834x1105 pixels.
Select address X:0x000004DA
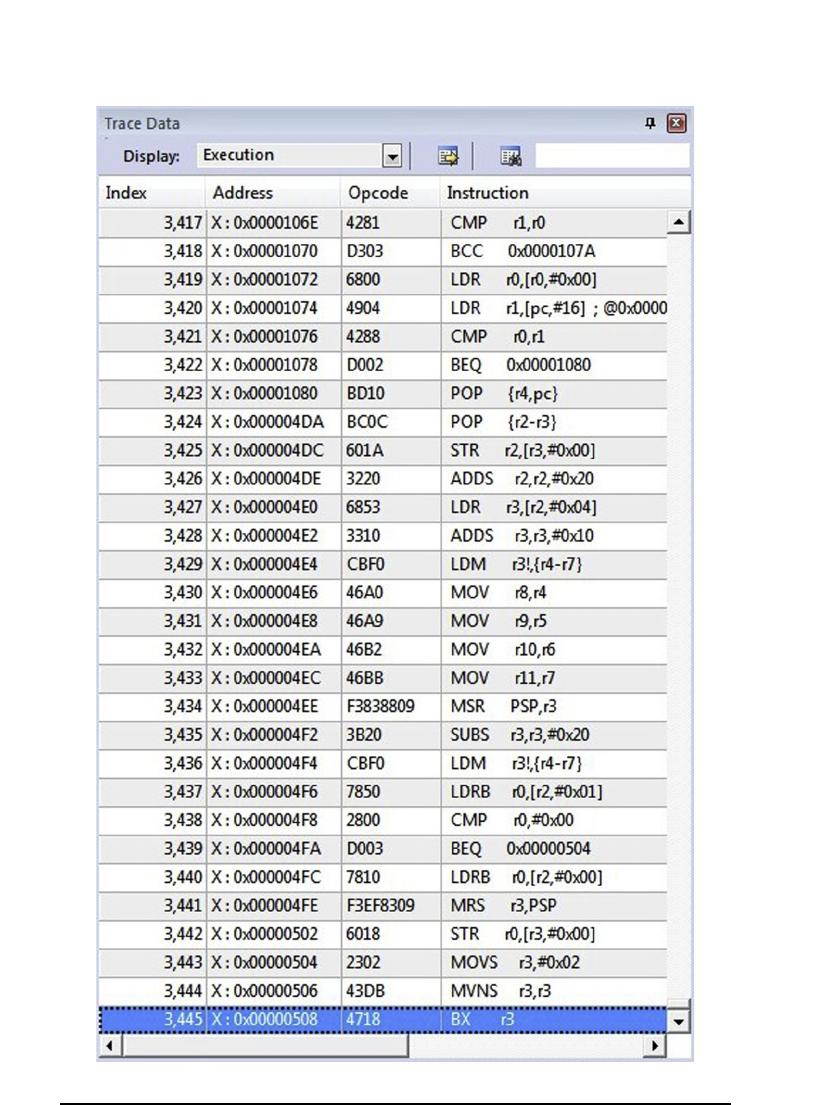266,421
